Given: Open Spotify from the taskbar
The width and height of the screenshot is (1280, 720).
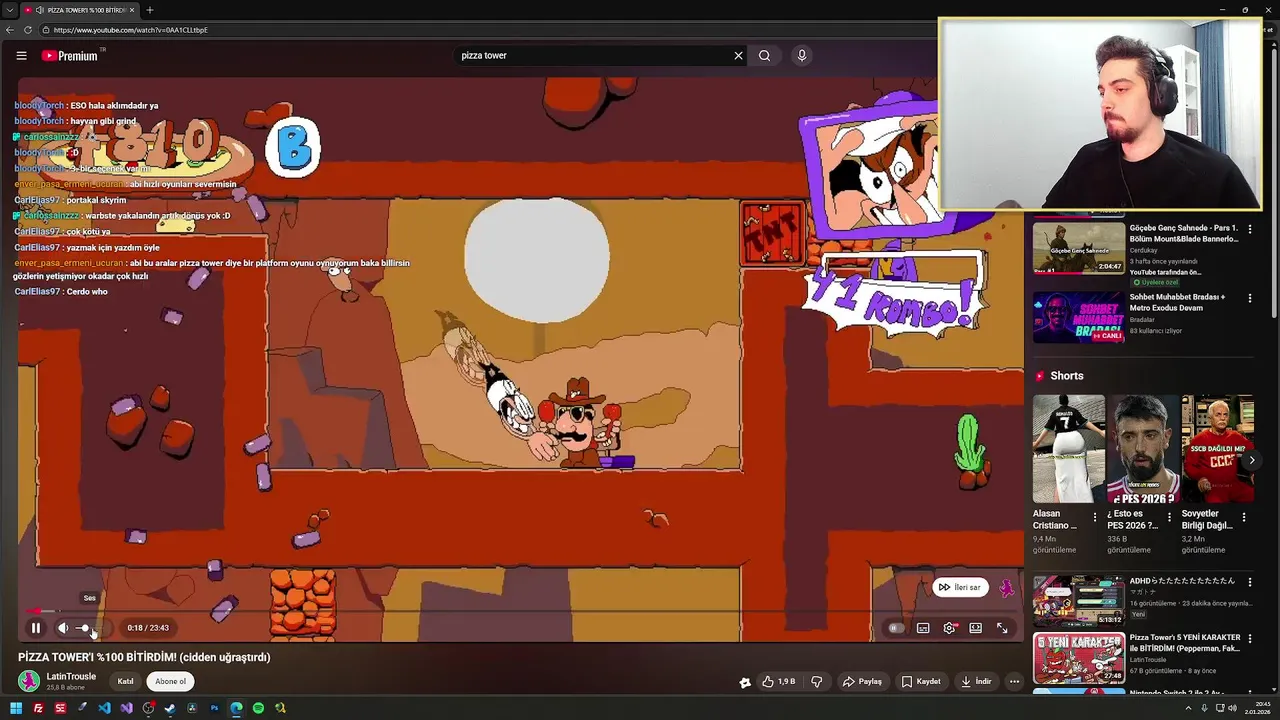Looking at the screenshot, I should (x=258, y=708).
